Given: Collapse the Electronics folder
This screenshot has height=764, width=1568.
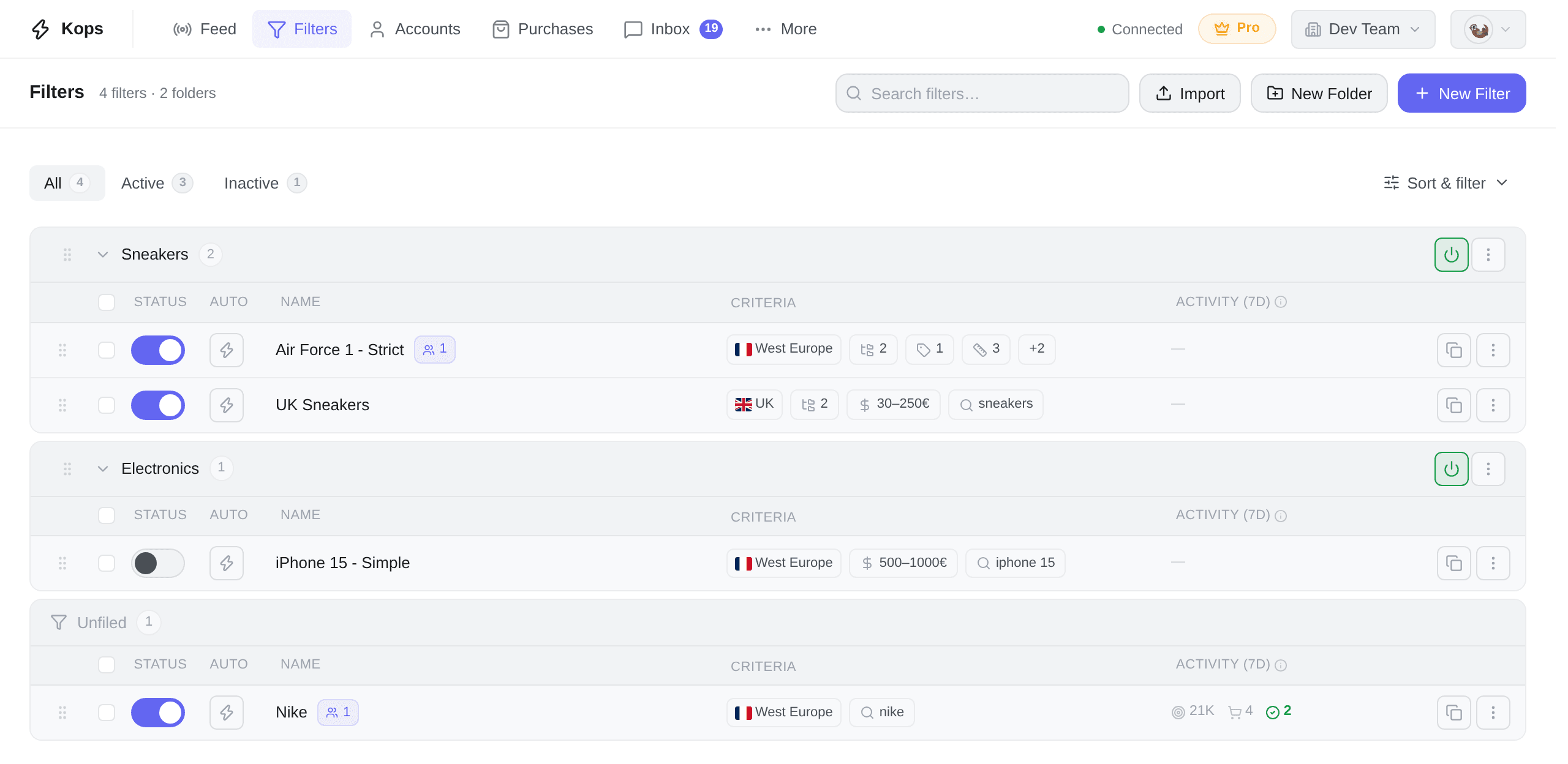Looking at the screenshot, I should click(x=103, y=469).
